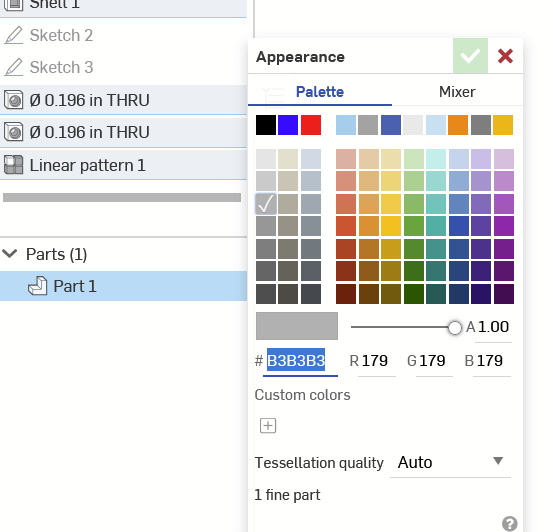Confirm appearance with the green checkmark

coord(470,56)
